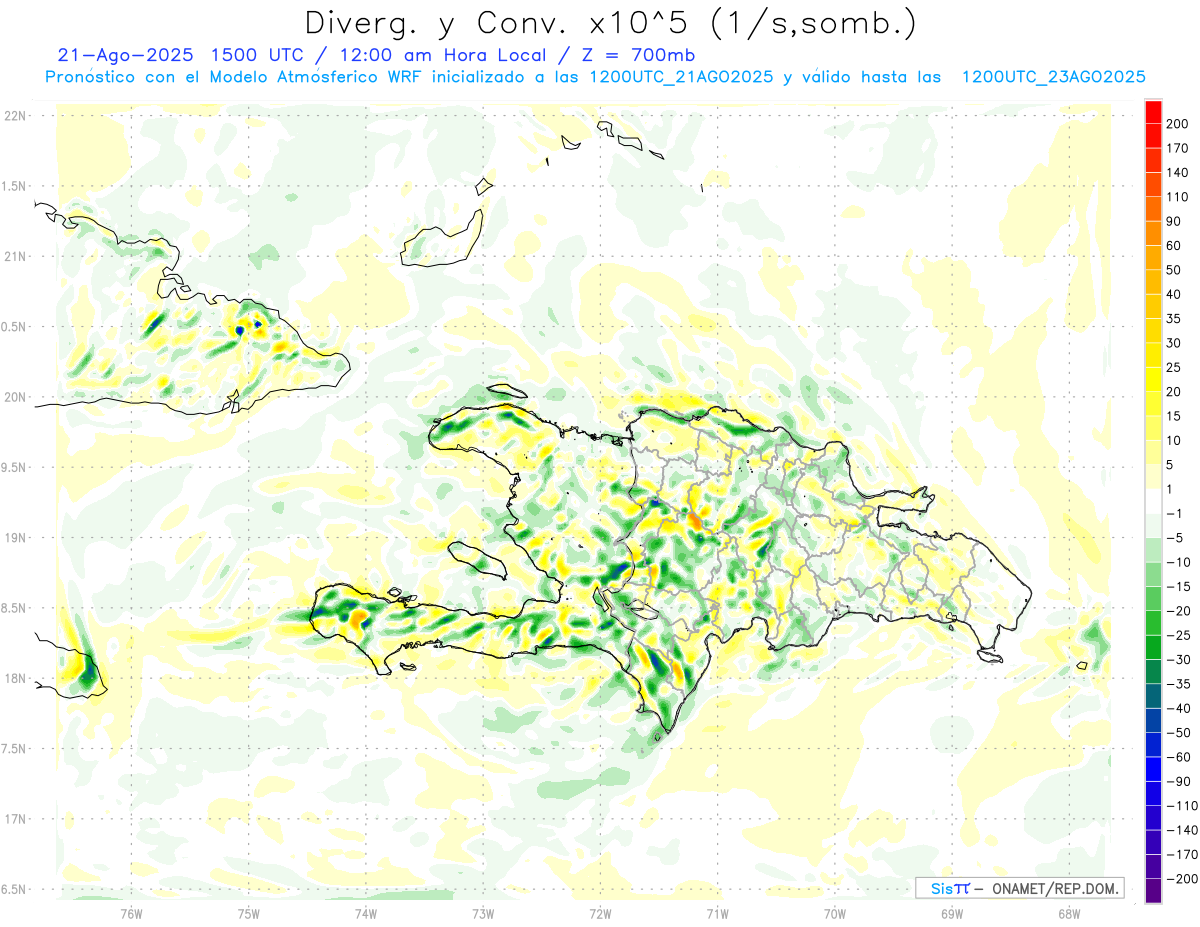Click the '-30' color scale value

(x=1177, y=660)
